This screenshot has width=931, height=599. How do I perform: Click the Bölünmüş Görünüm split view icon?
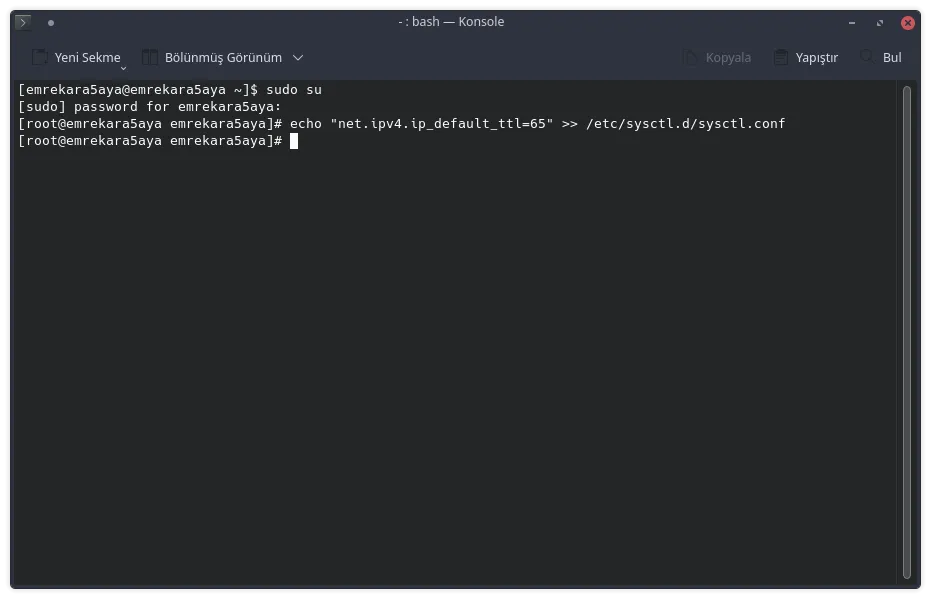150,58
